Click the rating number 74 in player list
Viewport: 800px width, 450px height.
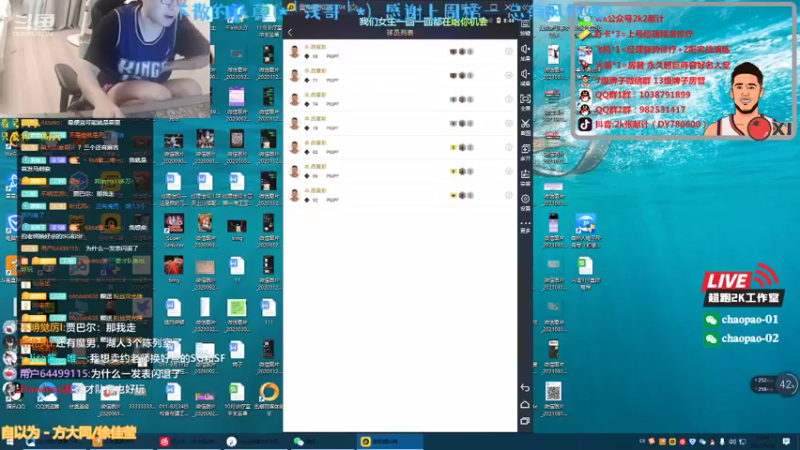315,105
